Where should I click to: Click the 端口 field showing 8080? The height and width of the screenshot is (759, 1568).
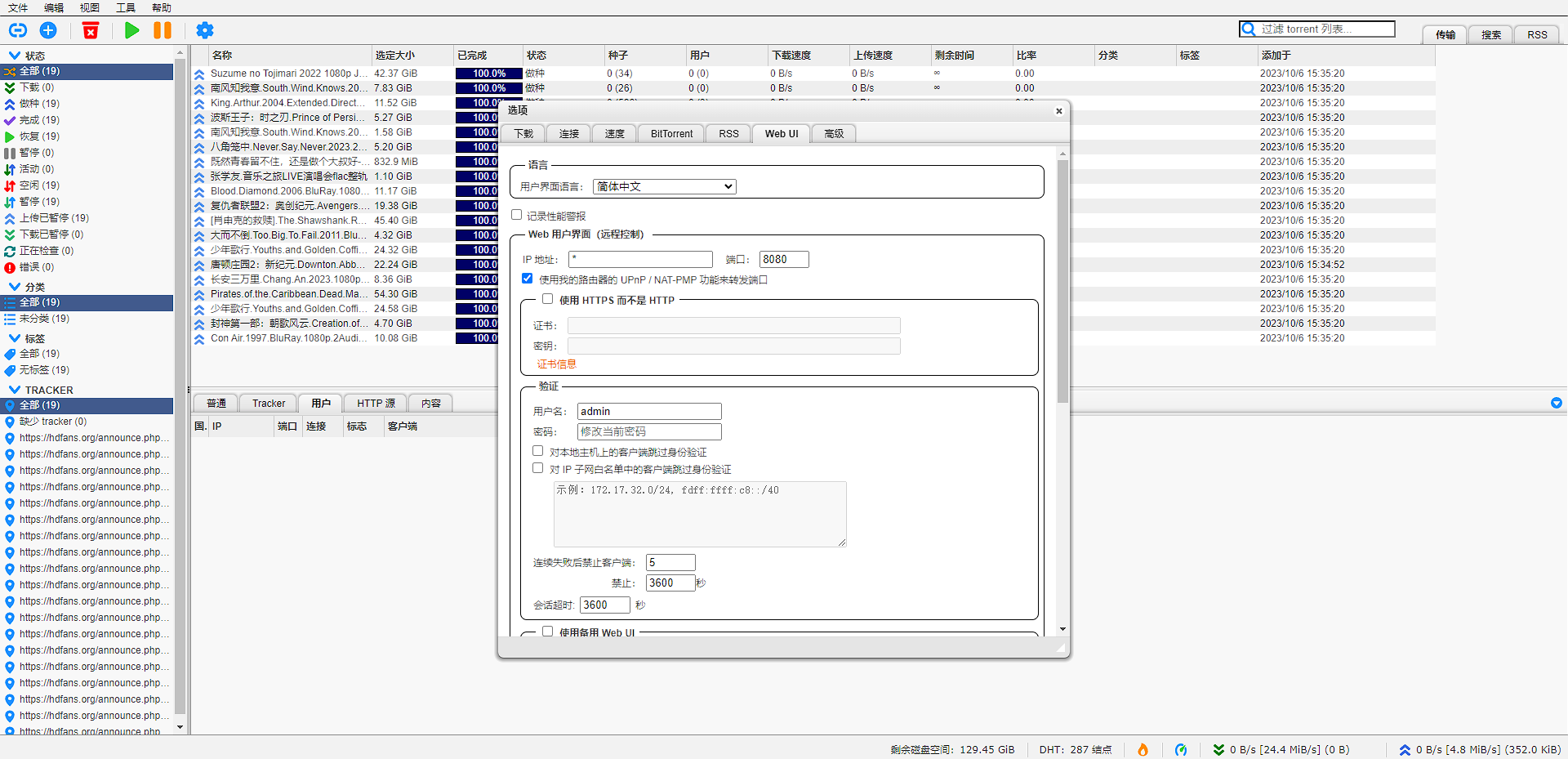click(784, 259)
